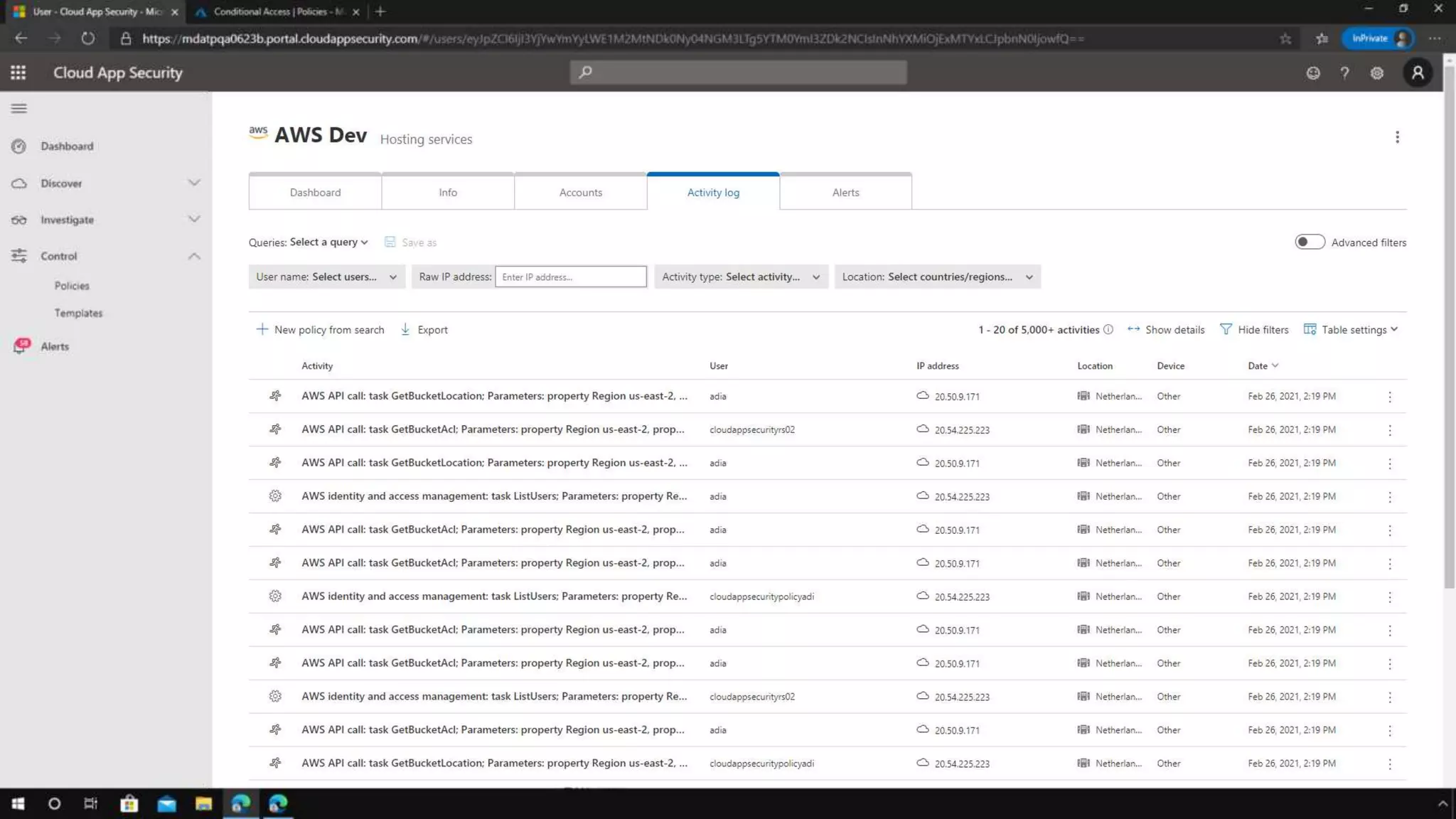This screenshot has width=1456, height=819.
Task: Open the feedback smiley icon
Action: point(1313,73)
